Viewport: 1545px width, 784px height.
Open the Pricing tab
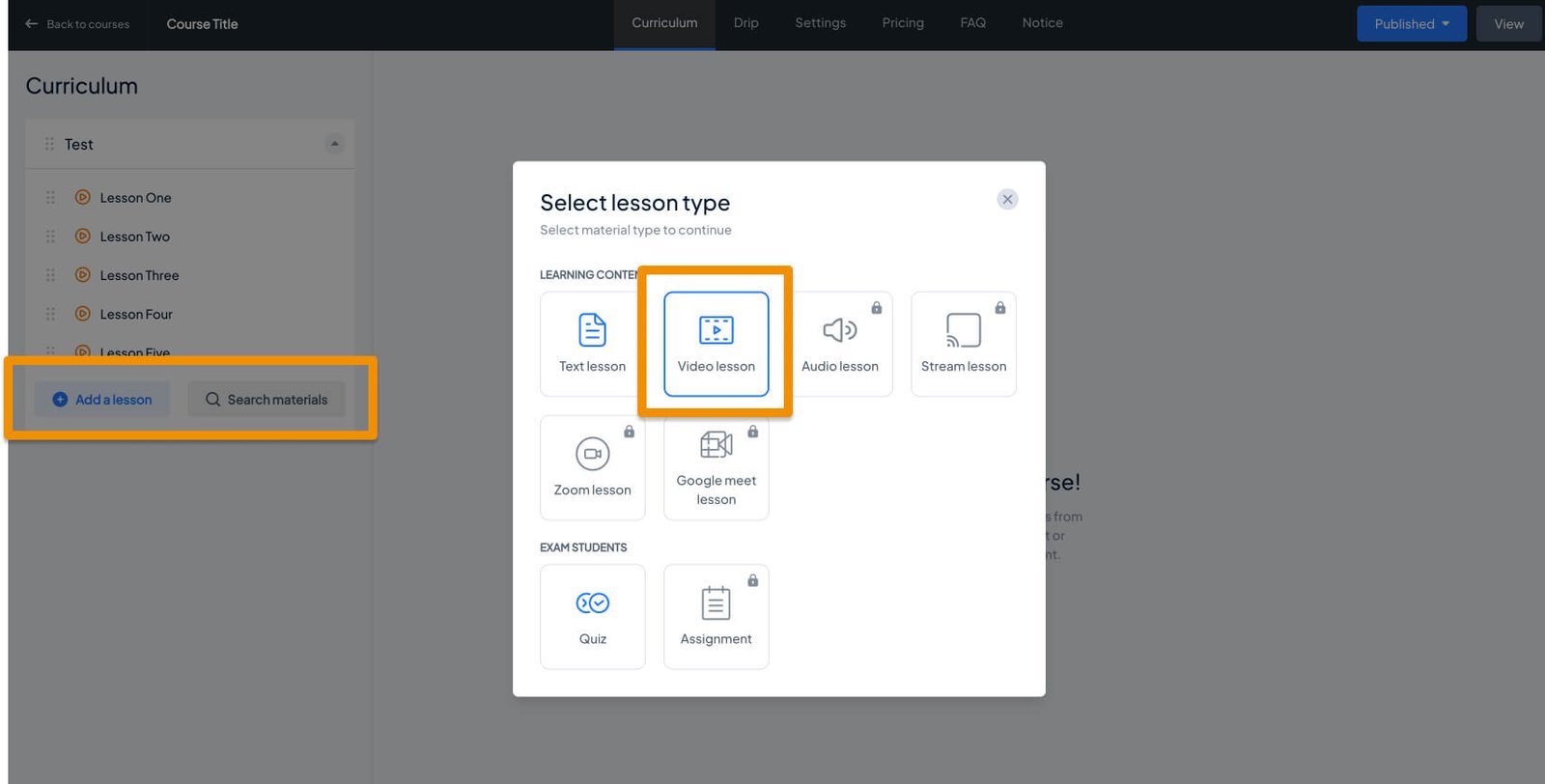click(x=903, y=23)
